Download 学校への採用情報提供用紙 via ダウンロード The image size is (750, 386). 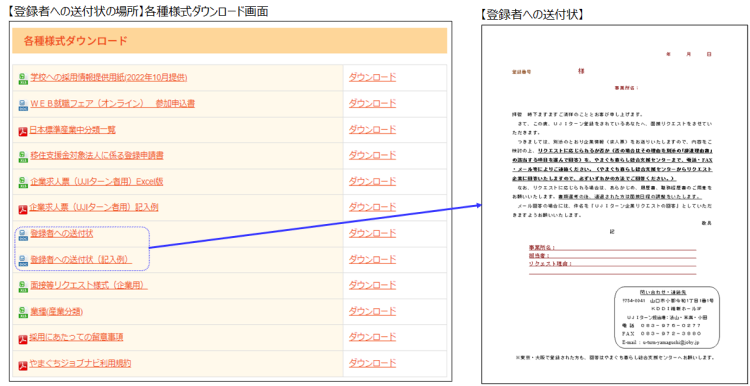pyautogui.click(x=372, y=77)
